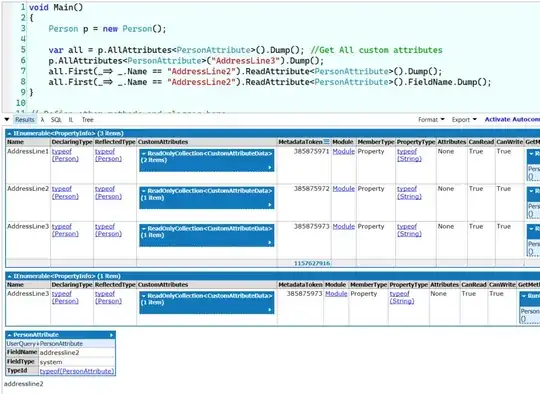Click the lambda (λ) results tab icon
Image resolution: width=540 pixels, height=394 pixels.
[x=42, y=120]
